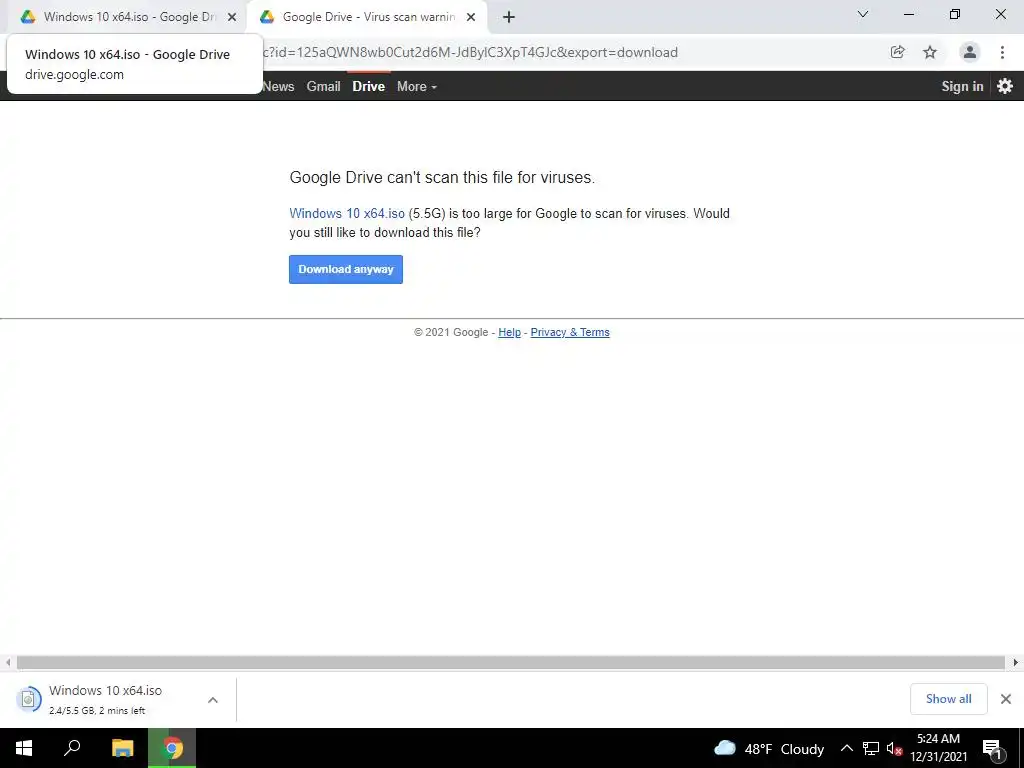Open taskbar search

click(x=72, y=748)
